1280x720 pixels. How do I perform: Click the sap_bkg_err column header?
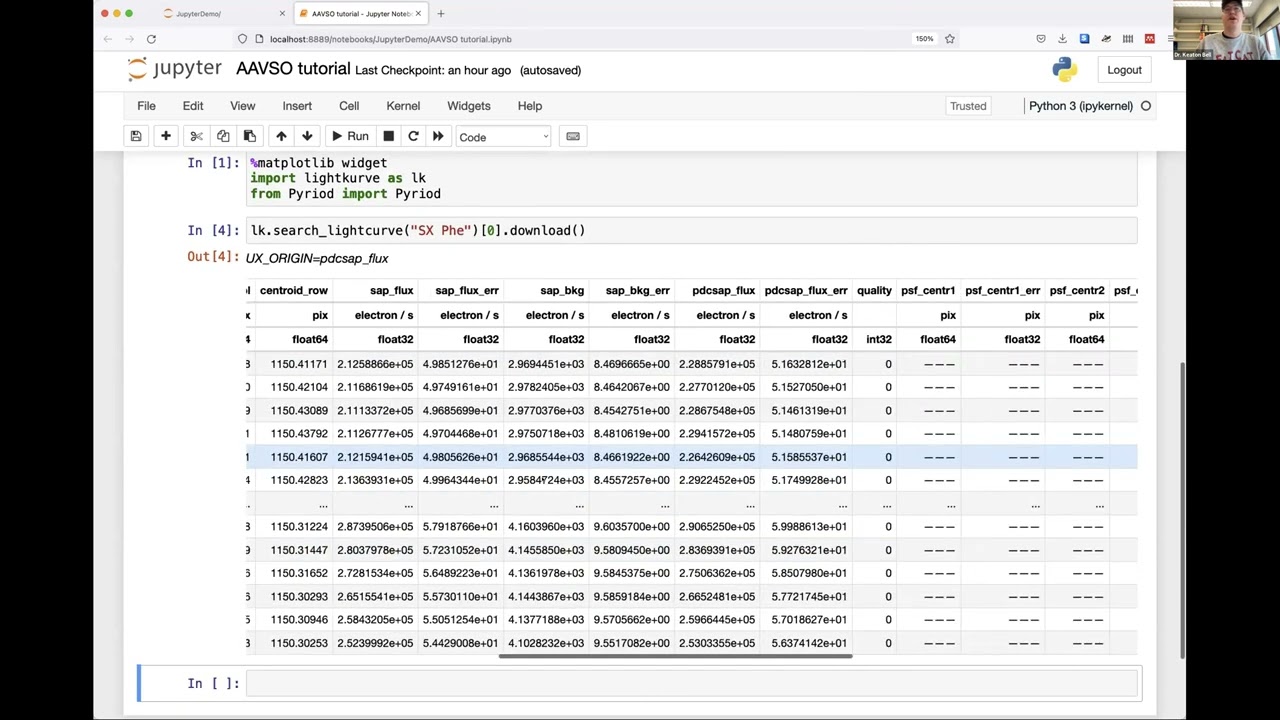637,290
